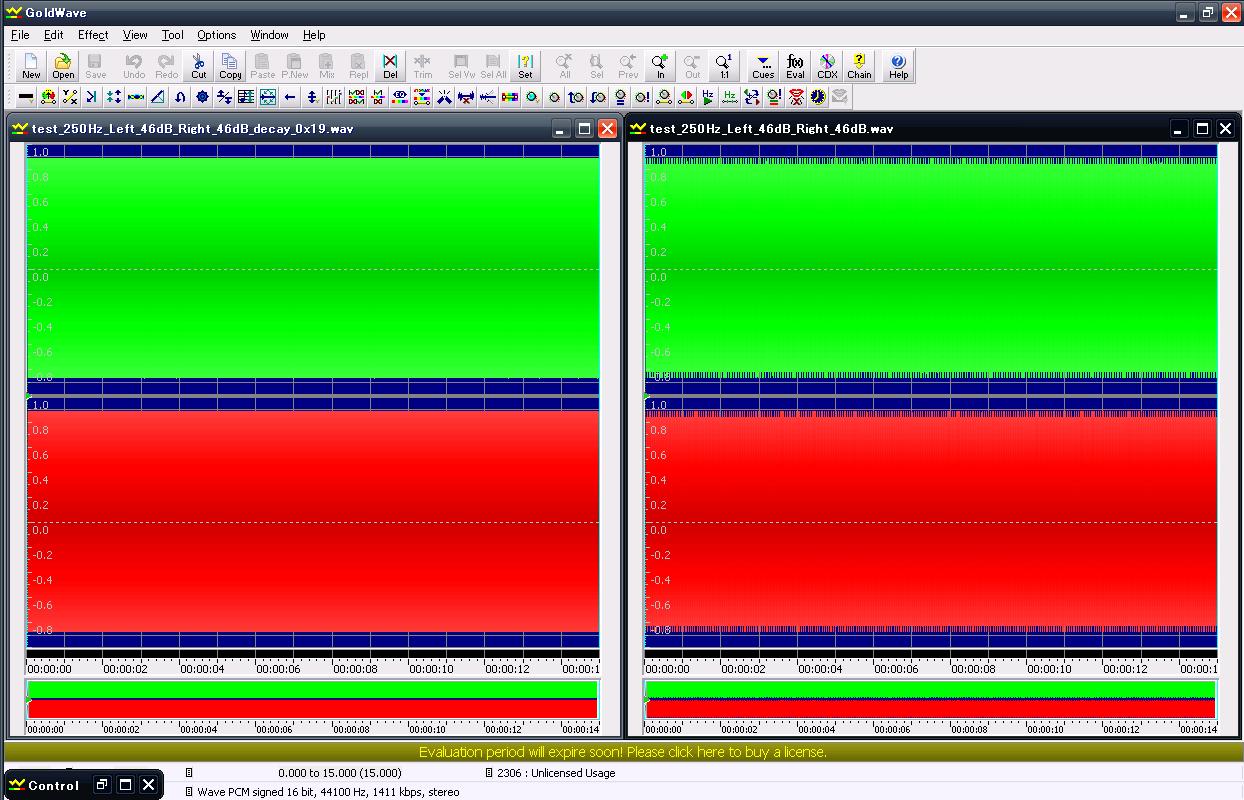
Task: Open the CDX CD reader tool
Action: tap(827, 66)
